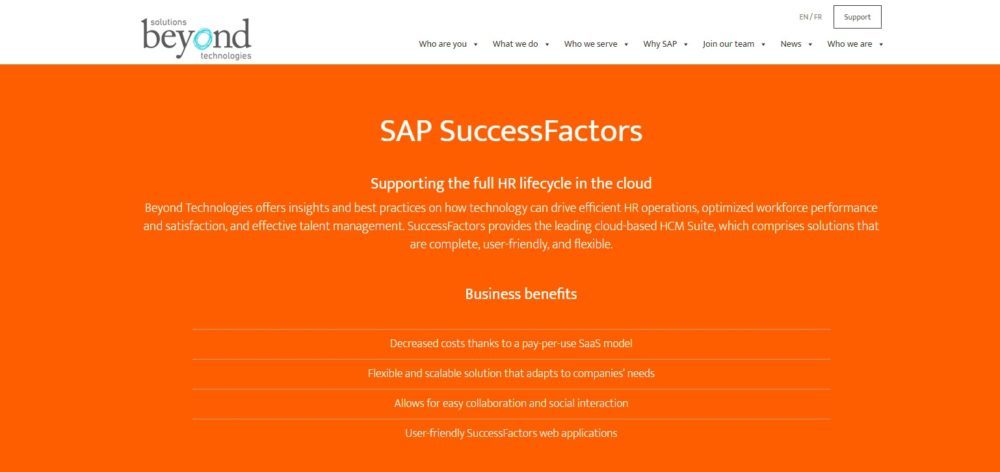The height and width of the screenshot is (472, 1000).
Task: Switch language to EN
Action: pos(803,17)
